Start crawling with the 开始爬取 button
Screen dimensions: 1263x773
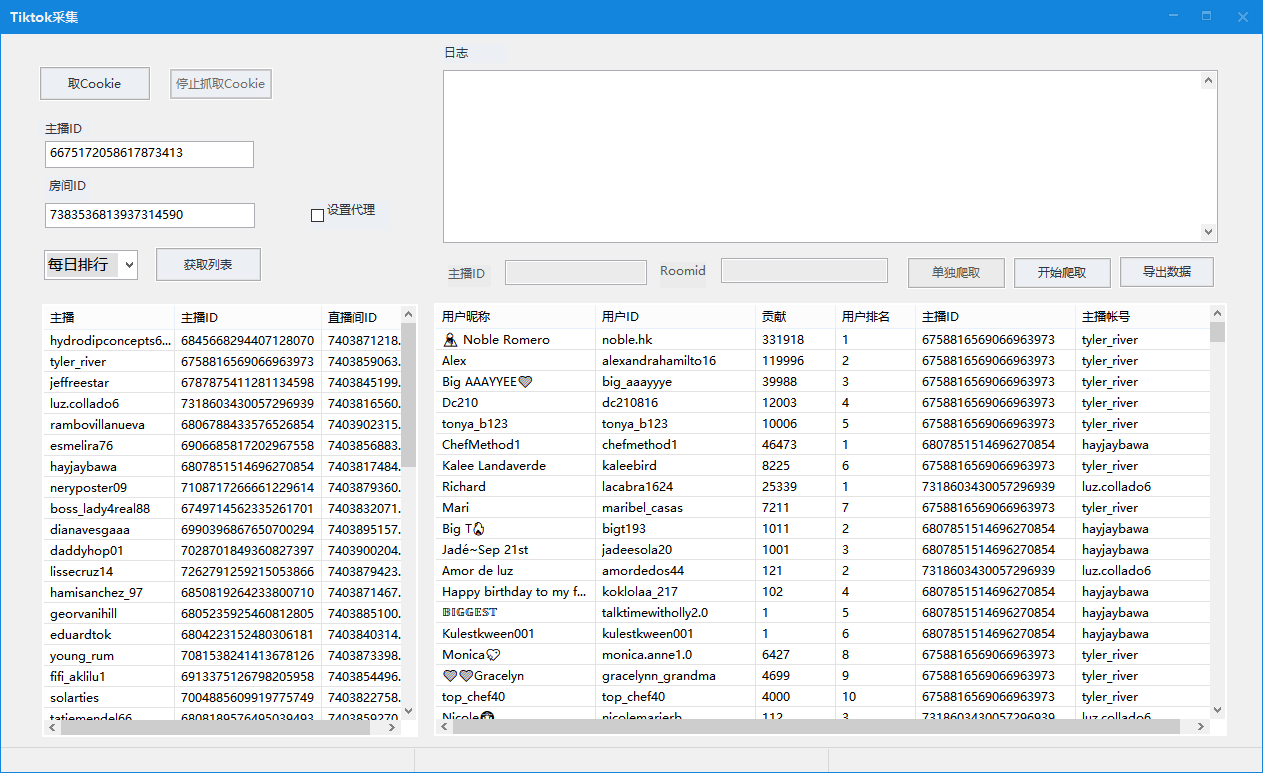pyautogui.click(x=1061, y=272)
